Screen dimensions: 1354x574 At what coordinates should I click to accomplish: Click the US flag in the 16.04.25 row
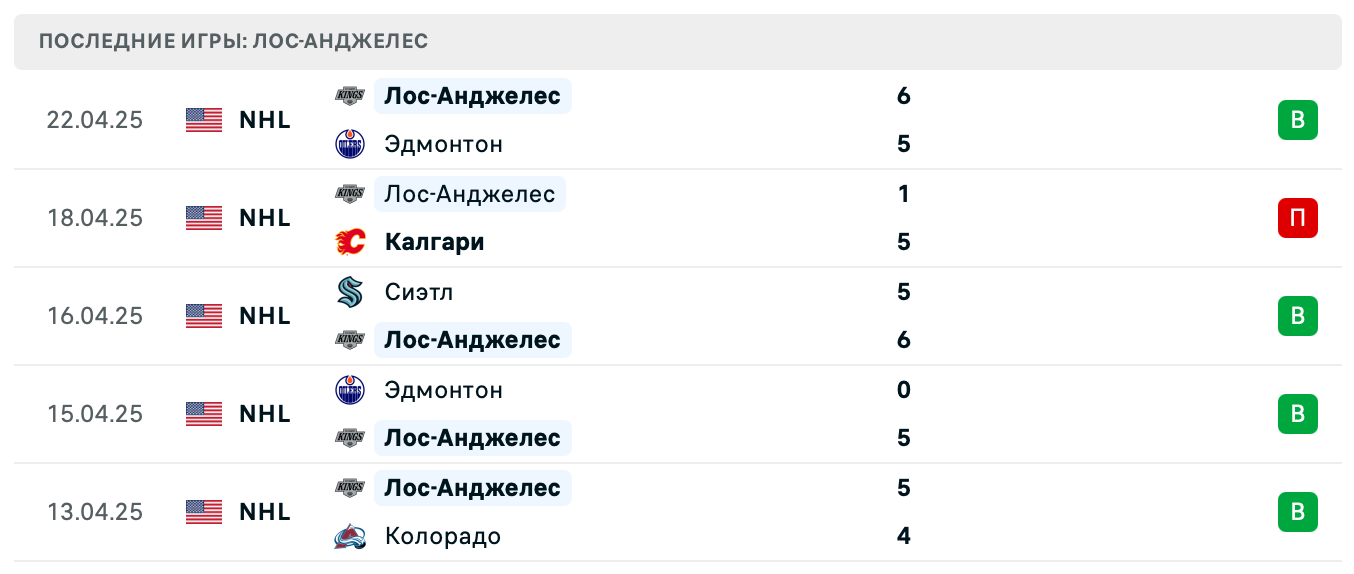pyautogui.click(x=204, y=316)
